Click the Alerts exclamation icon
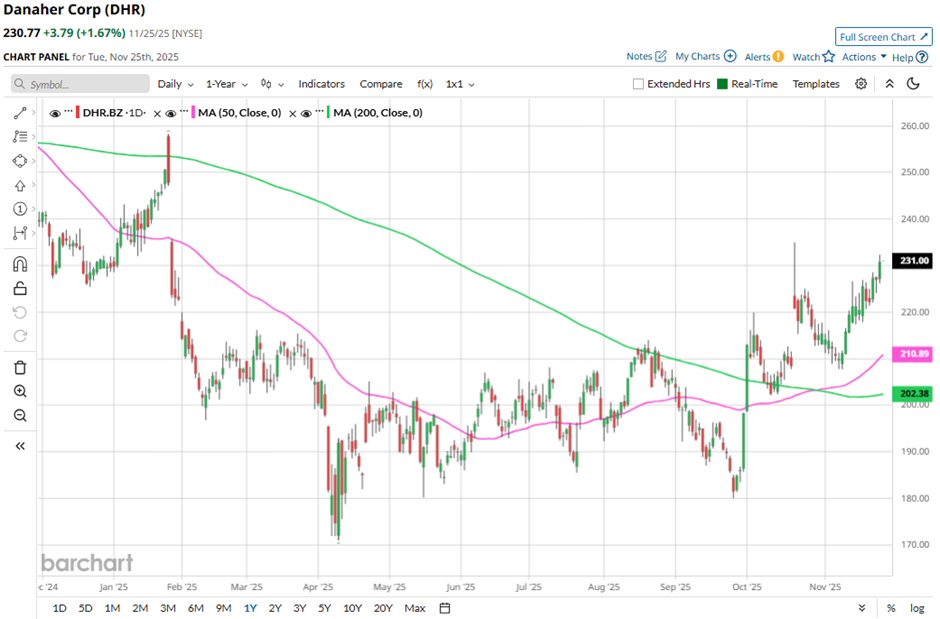This screenshot has height=619, width=940. point(778,57)
